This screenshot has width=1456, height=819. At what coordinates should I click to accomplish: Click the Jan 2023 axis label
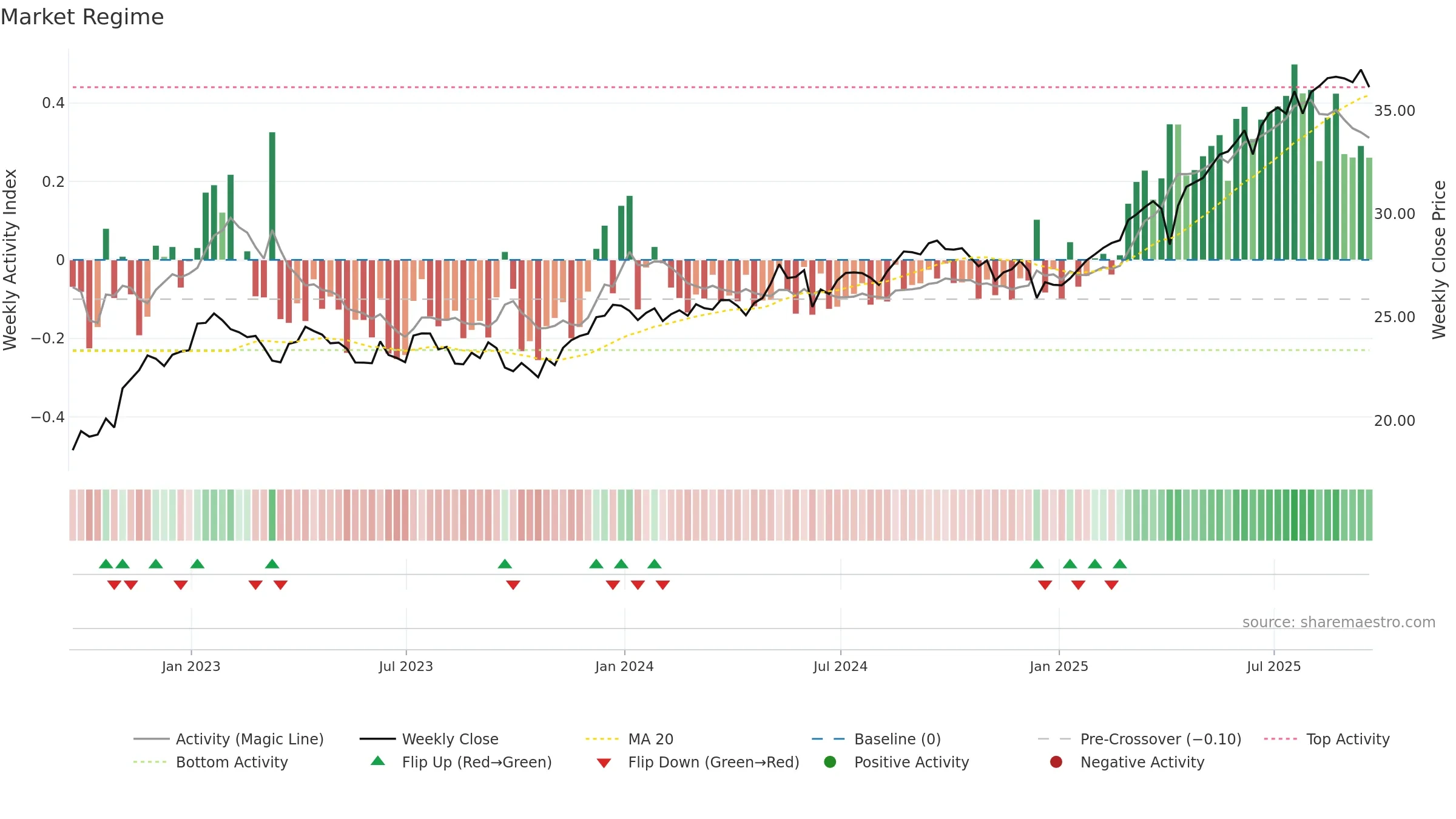pyautogui.click(x=191, y=666)
